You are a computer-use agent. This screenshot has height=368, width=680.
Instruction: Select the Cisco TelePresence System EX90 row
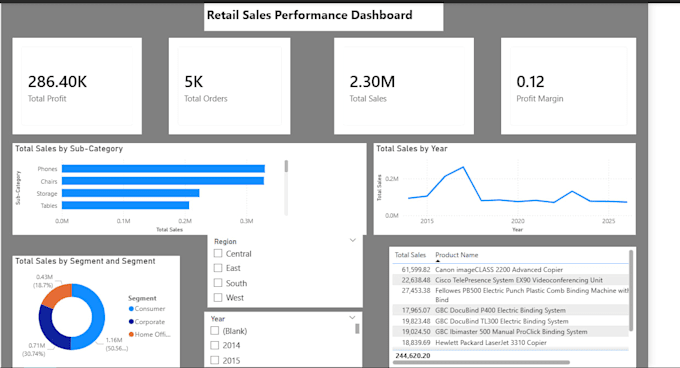click(x=510, y=280)
